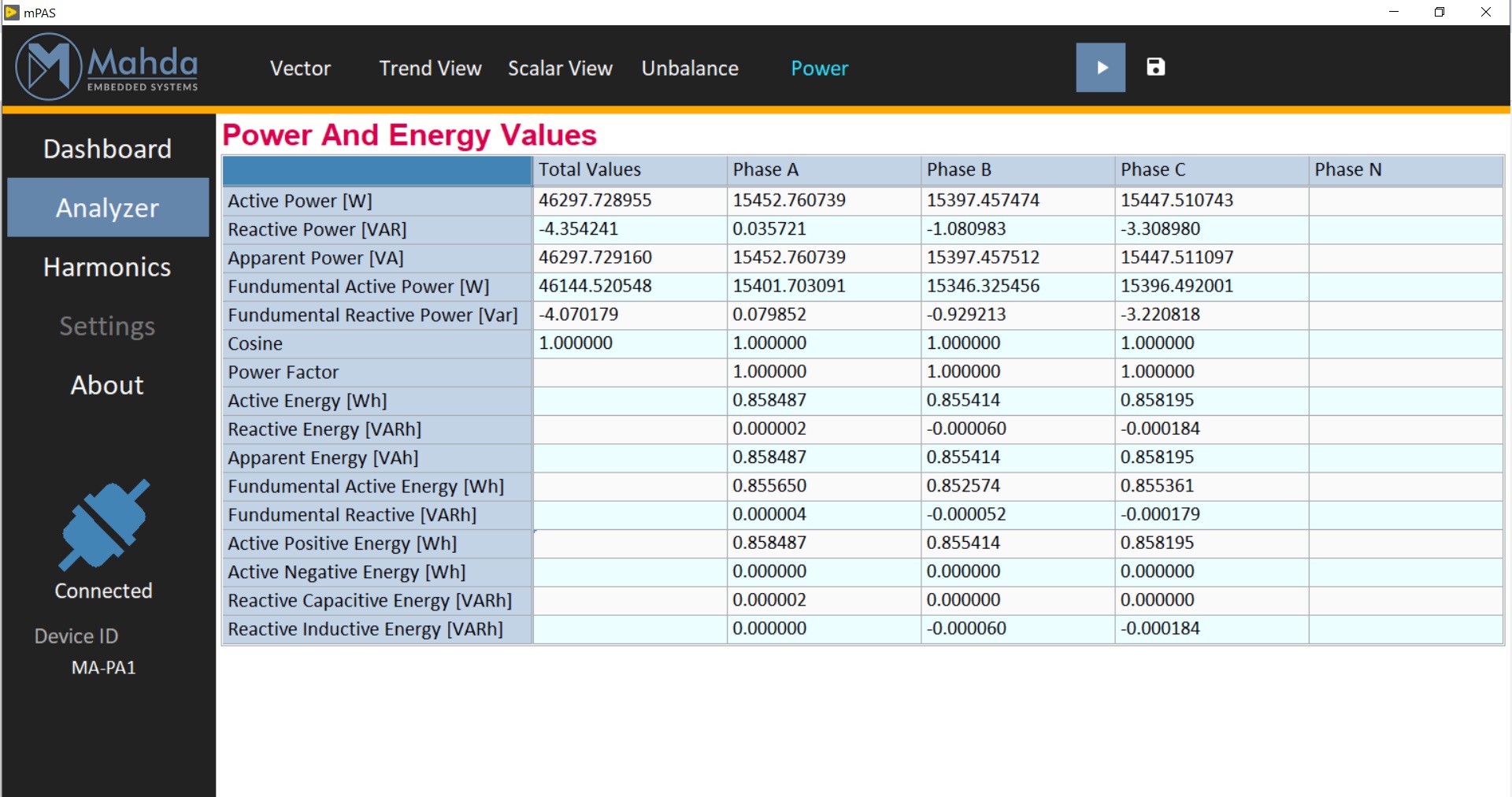1512x797 pixels.
Task: Click Phase C active power 15447.510743
Action: pyautogui.click(x=1211, y=201)
